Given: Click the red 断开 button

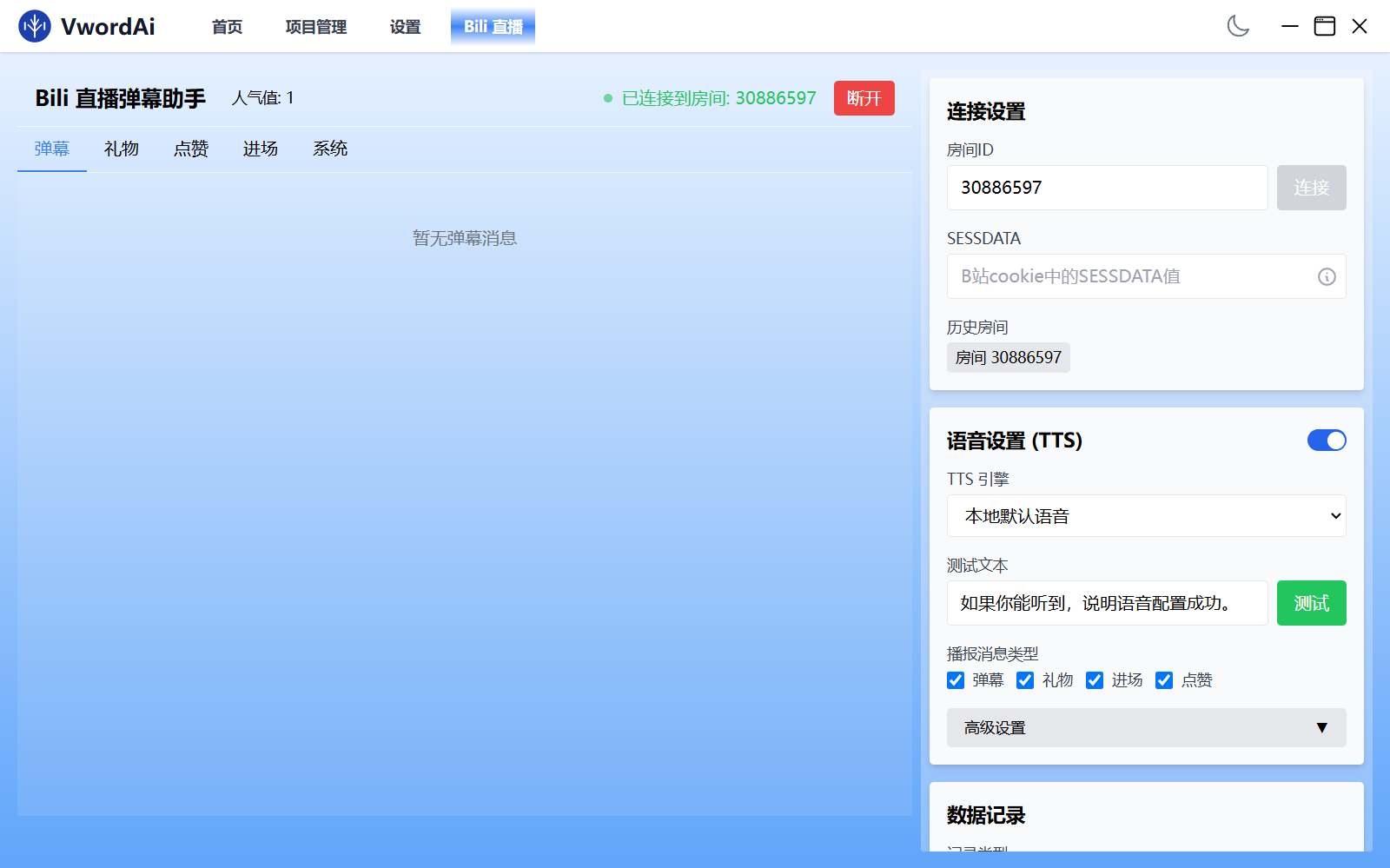Looking at the screenshot, I should 864,98.
